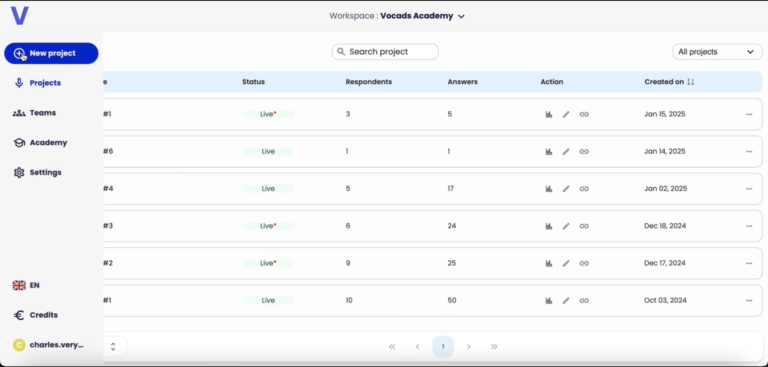The height and width of the screenshot is (367, 768).
Task: Copy link of the Dec 17, 2024 project
Action: pyautogui.click(x=584, y=263)
